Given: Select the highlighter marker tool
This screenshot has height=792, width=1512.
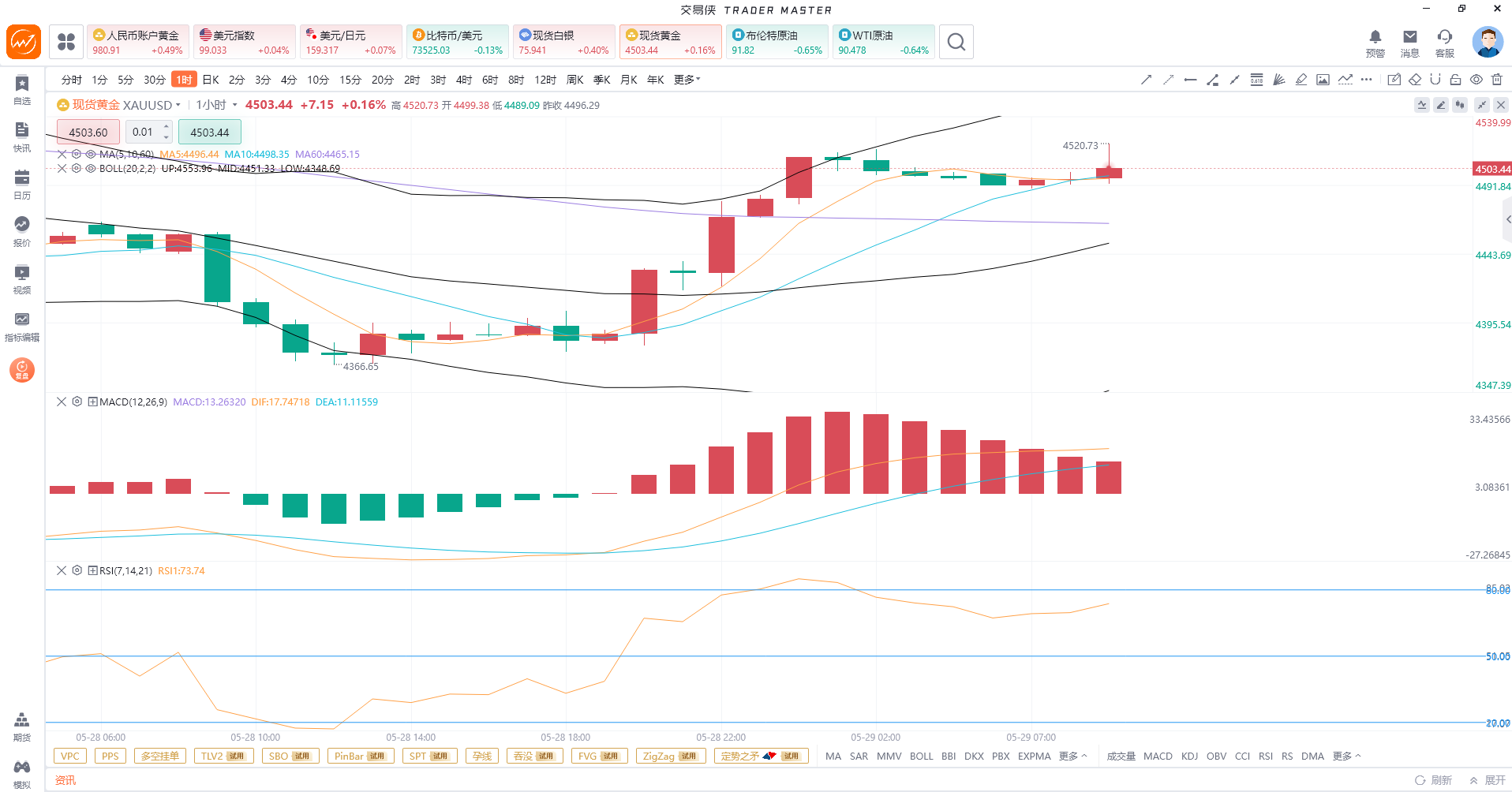Looking at the screenshot, I should 1301,80.
